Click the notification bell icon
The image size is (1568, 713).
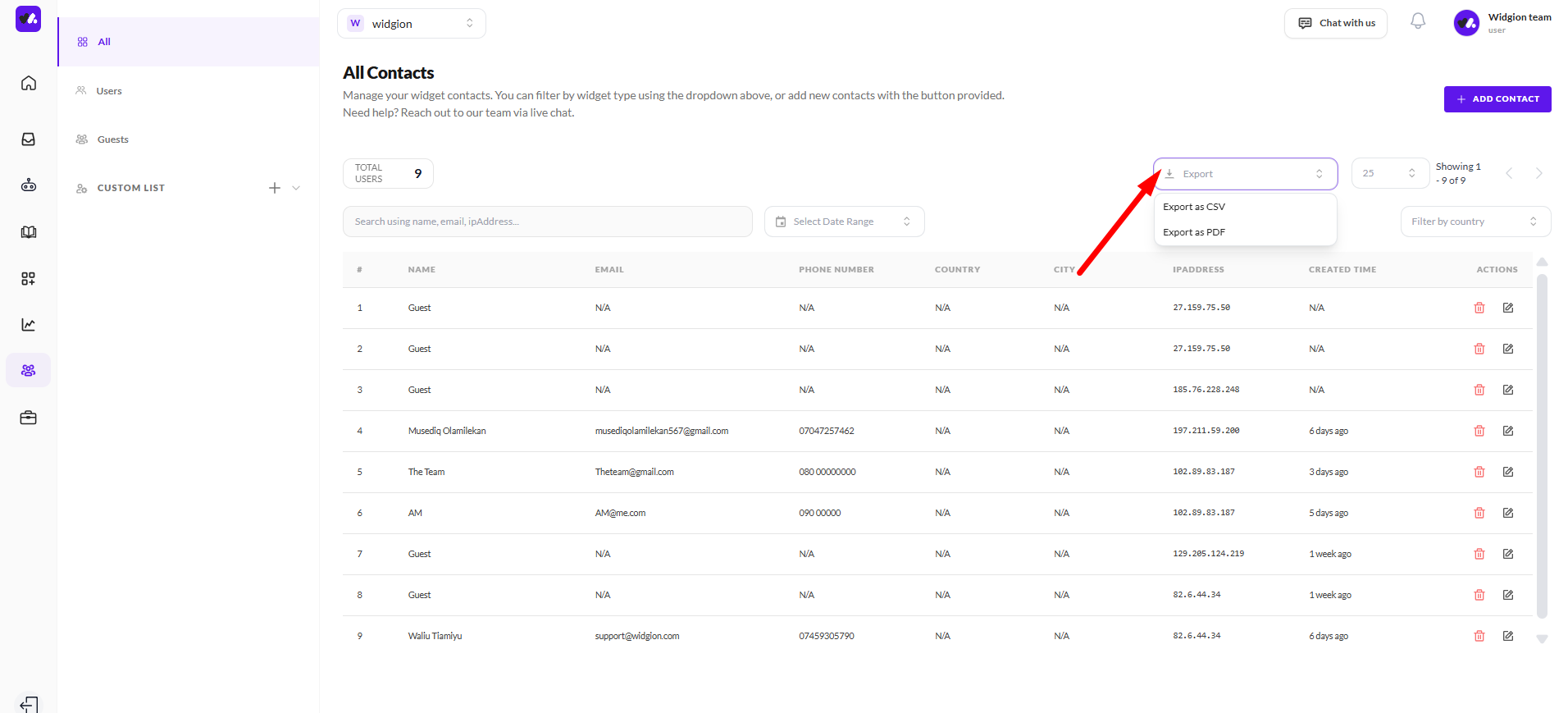click(x=1417, y=21)
